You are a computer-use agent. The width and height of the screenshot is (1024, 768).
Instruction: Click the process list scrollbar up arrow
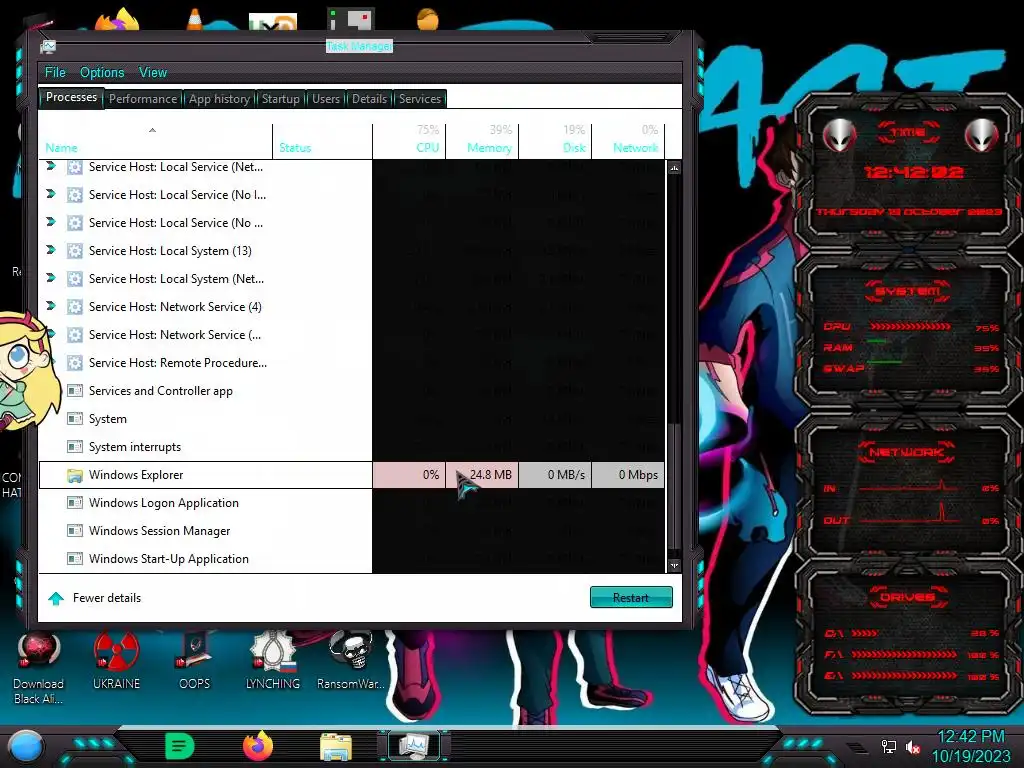674,168
